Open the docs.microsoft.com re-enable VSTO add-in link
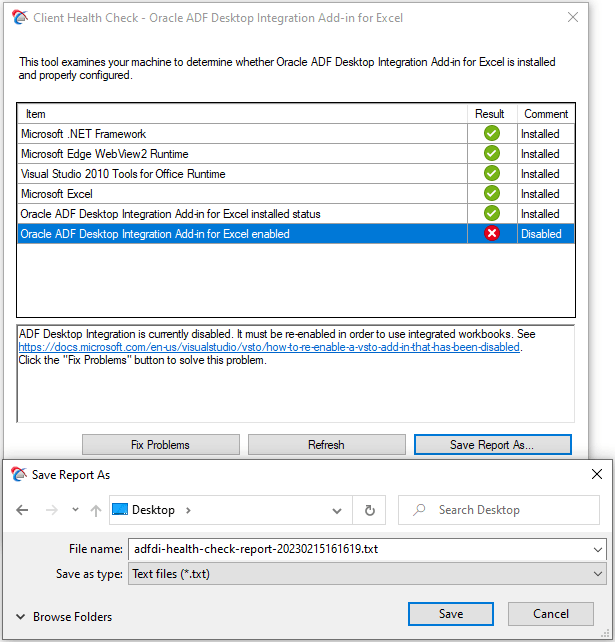This screenshot has height=642, width=615. click(269, 347)
